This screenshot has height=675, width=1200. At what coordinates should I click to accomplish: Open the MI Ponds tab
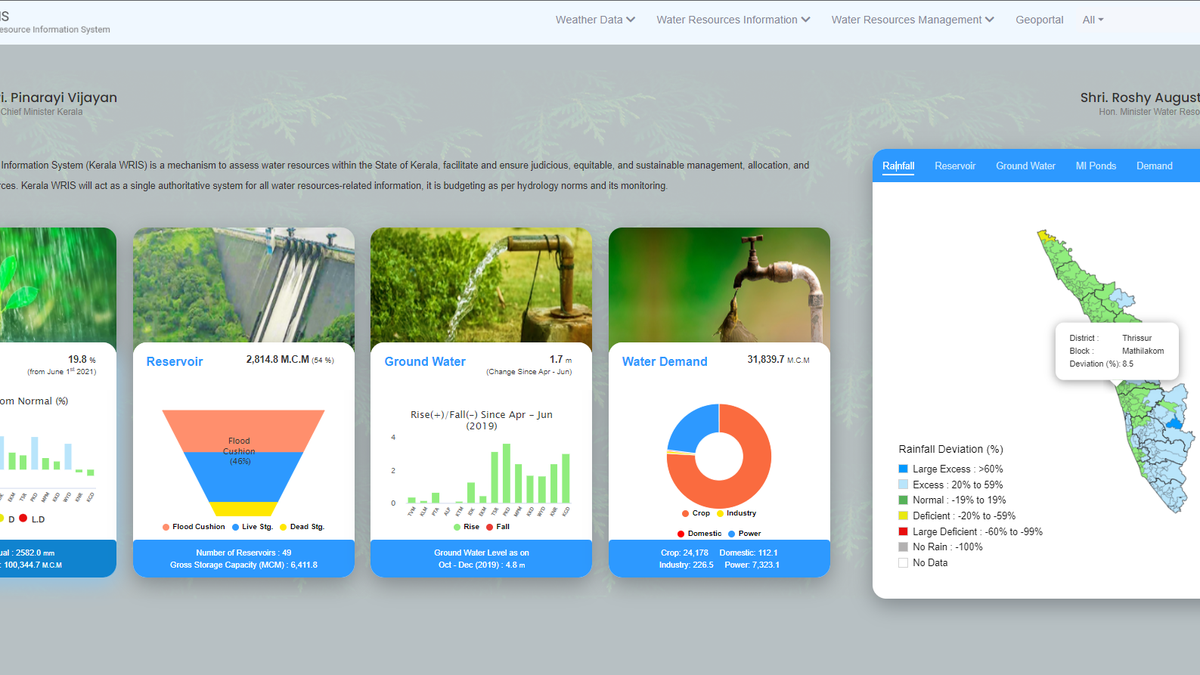[x=1095, y=166]
